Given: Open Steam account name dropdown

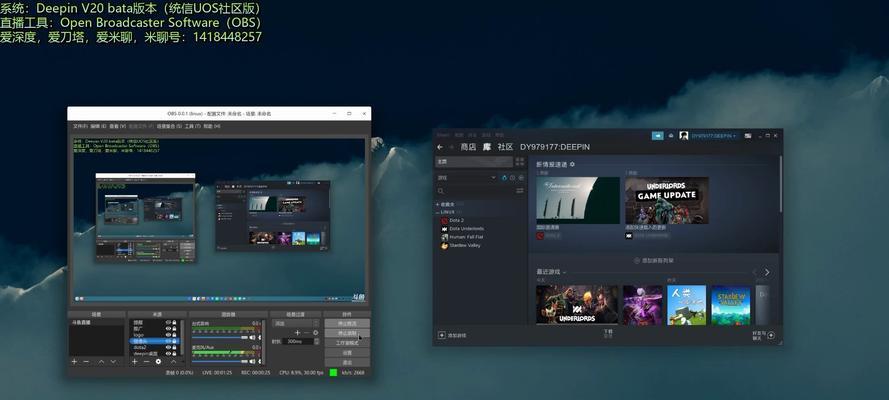Looking at the screenshot, I should (x=713, y=136).
